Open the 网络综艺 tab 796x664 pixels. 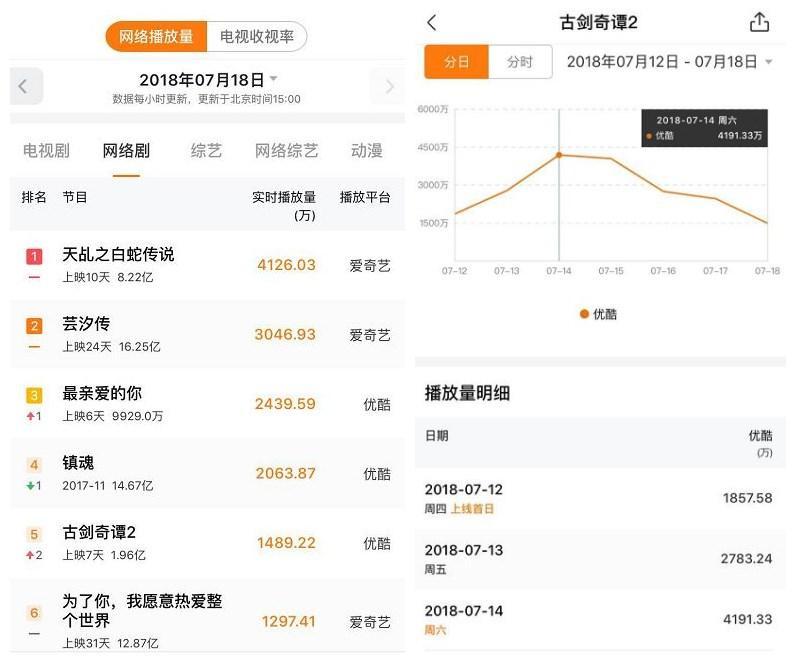(x=286, y=151)
